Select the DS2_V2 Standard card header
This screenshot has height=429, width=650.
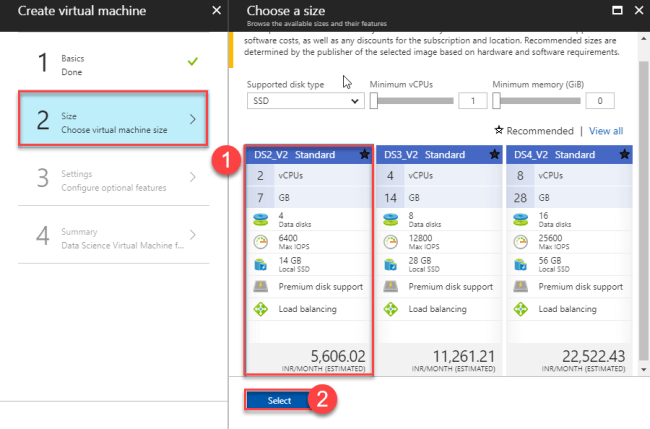pyautogui.click(x=309, y=155)
